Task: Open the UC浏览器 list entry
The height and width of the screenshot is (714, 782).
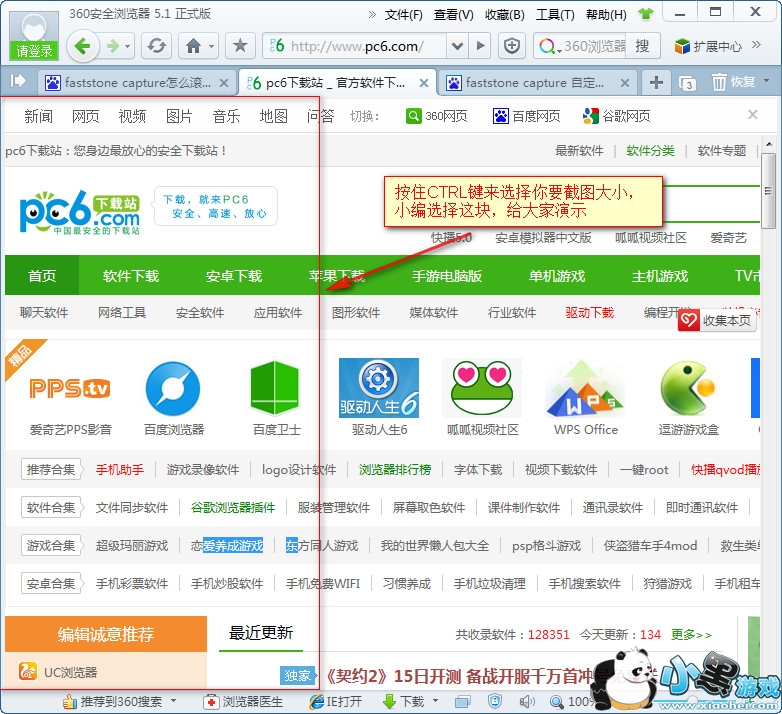Action: coord(70,672)
